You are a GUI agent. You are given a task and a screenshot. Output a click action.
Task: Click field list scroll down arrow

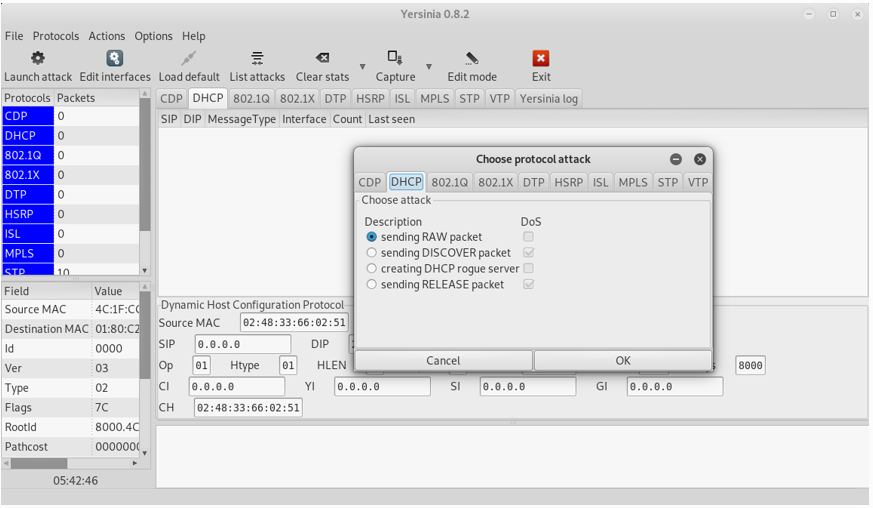click(145, 453)
